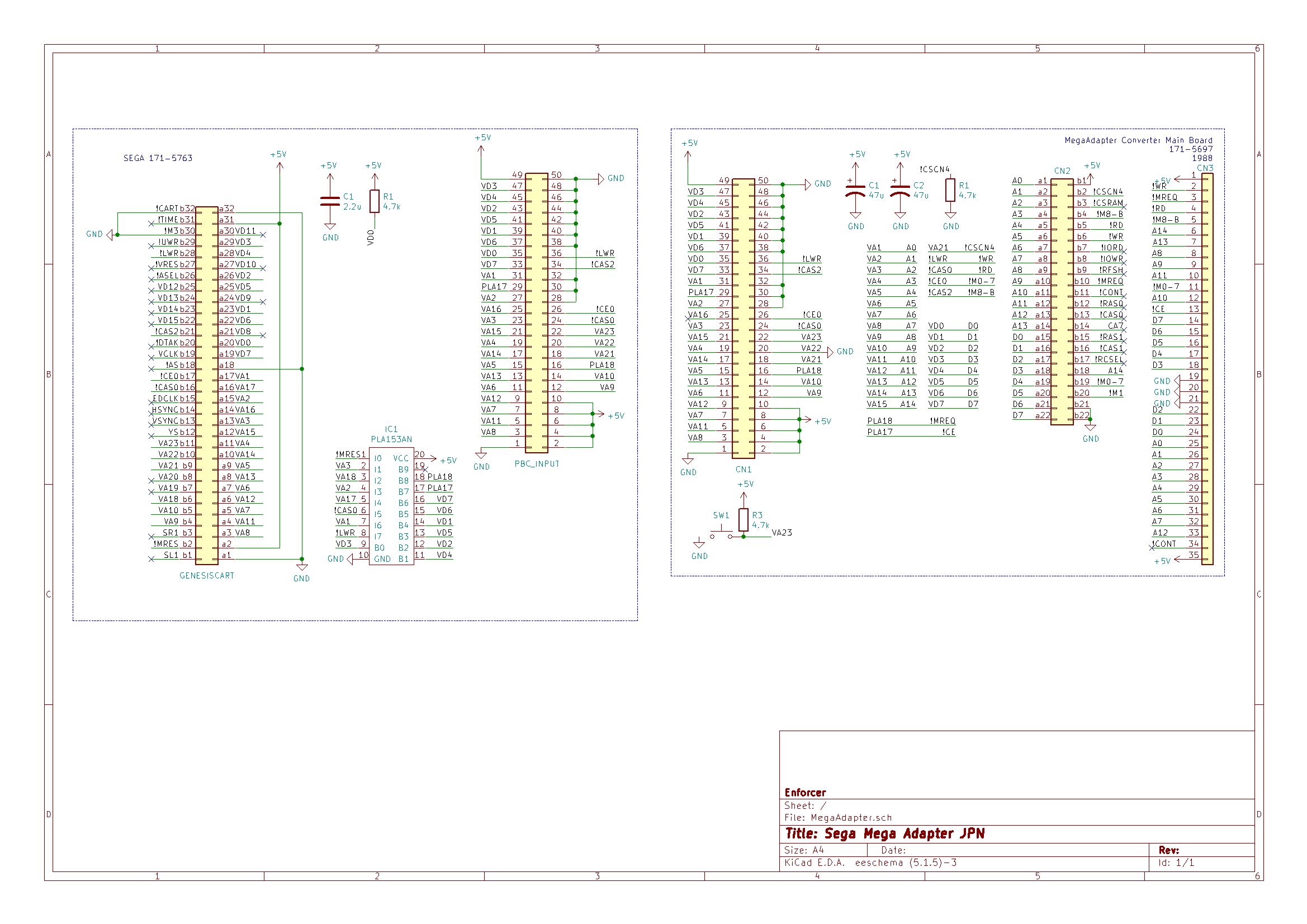Image resolution: width=1307 pixels, height=924 pixels.
Task: Click 'File: MegaAdapter.sch' in title block
Action: click(x=838, y=818)
